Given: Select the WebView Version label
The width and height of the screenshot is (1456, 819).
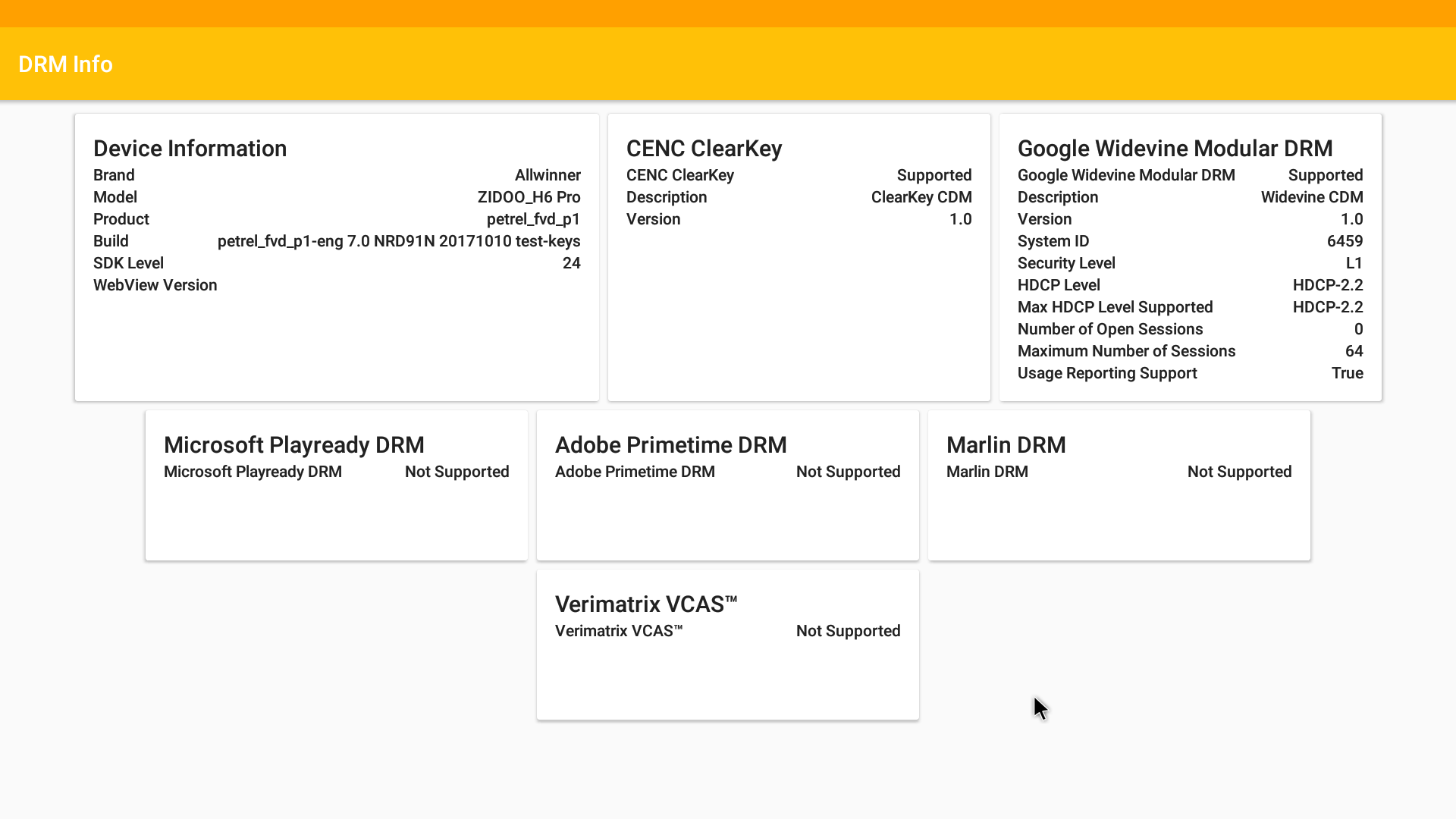Looking at the screenshot, I should point(155,285).
